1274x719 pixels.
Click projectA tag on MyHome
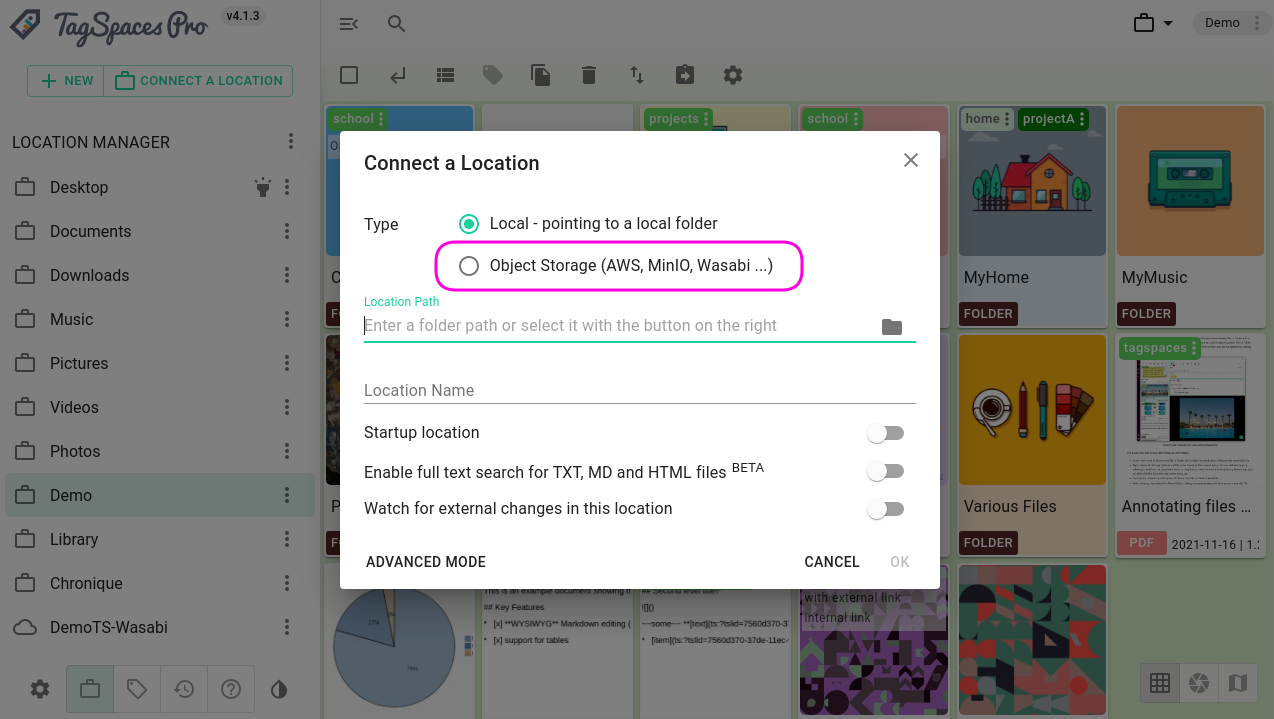[1053, 119]
